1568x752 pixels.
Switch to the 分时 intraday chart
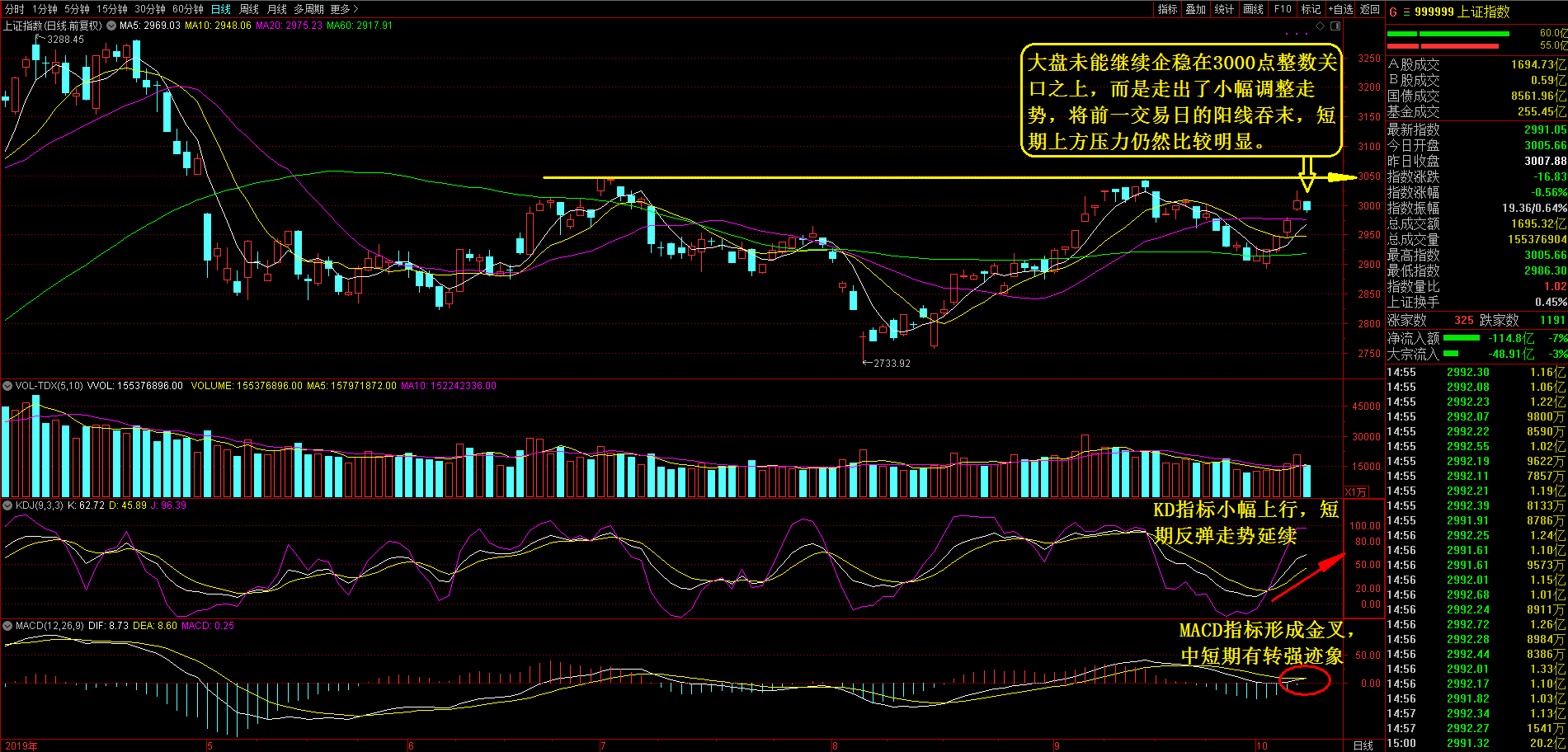14,9
